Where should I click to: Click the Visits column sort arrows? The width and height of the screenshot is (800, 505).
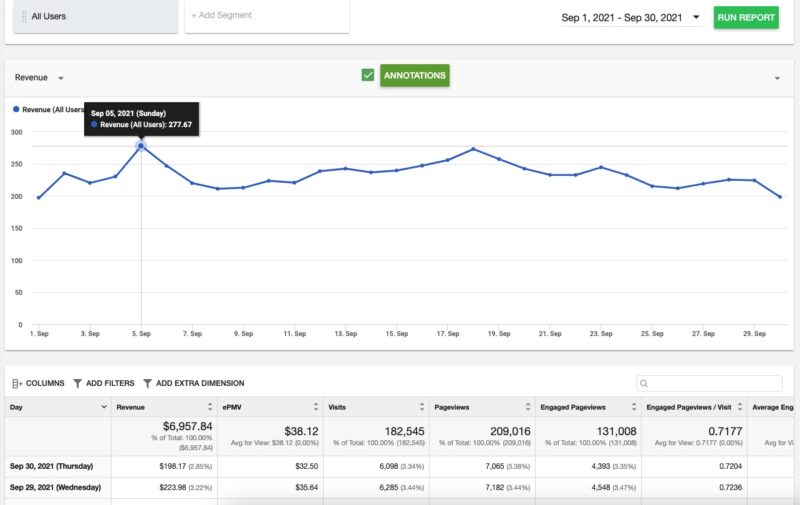pos(424,407)
